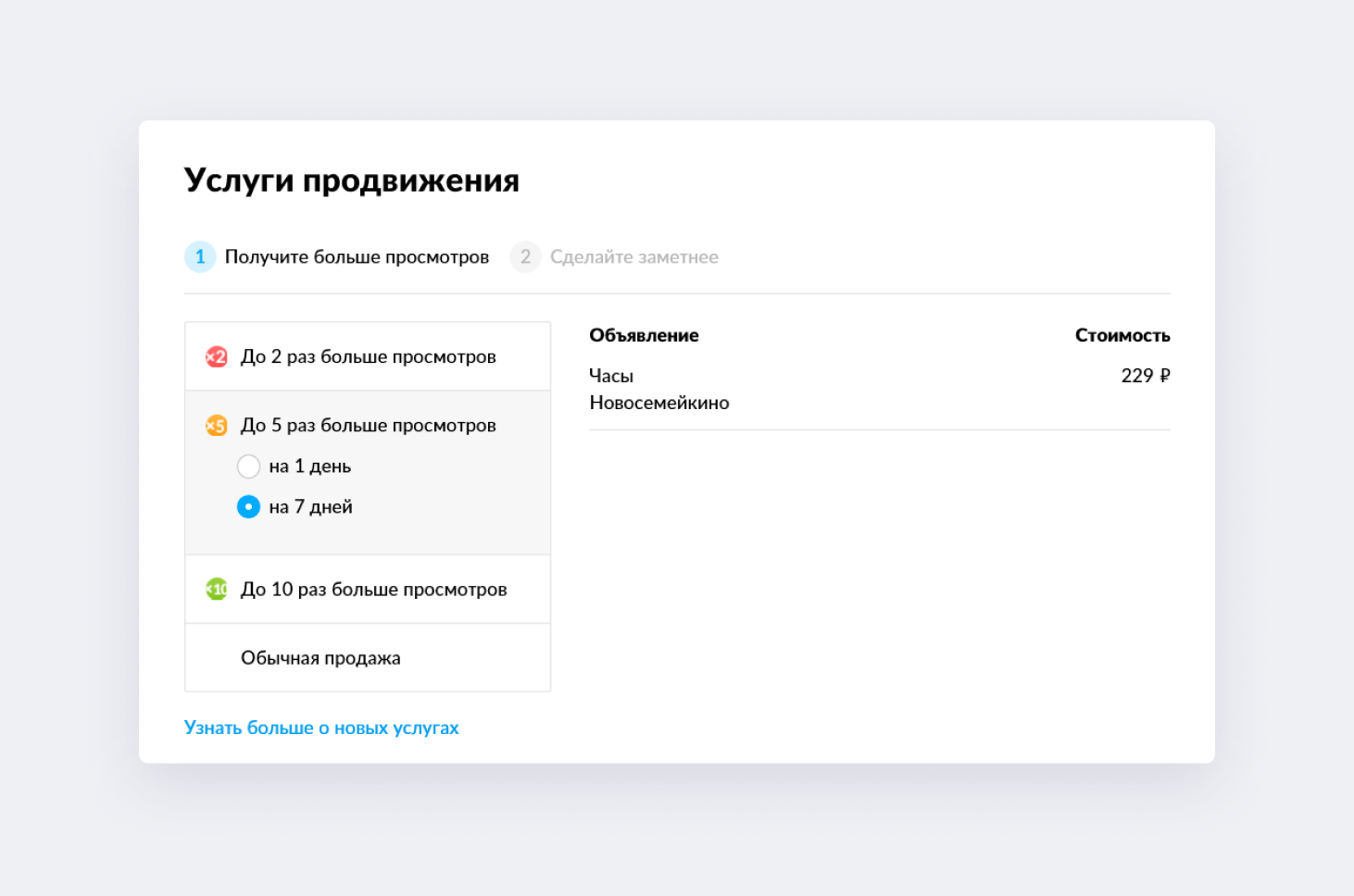
Task: Select the 'на 7 дней' radio button
Action: (248, 507)
